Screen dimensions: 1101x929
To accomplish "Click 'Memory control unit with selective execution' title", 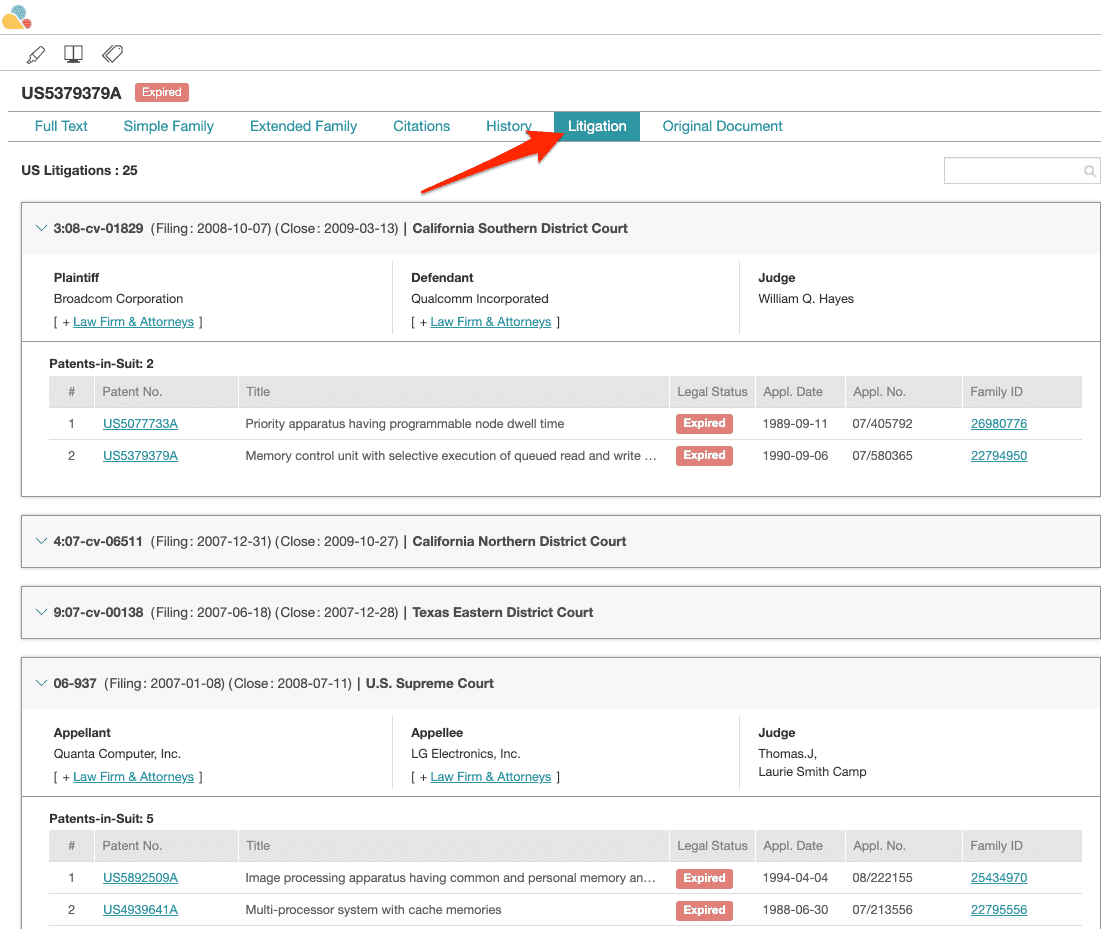I will (x=451, y=456).
